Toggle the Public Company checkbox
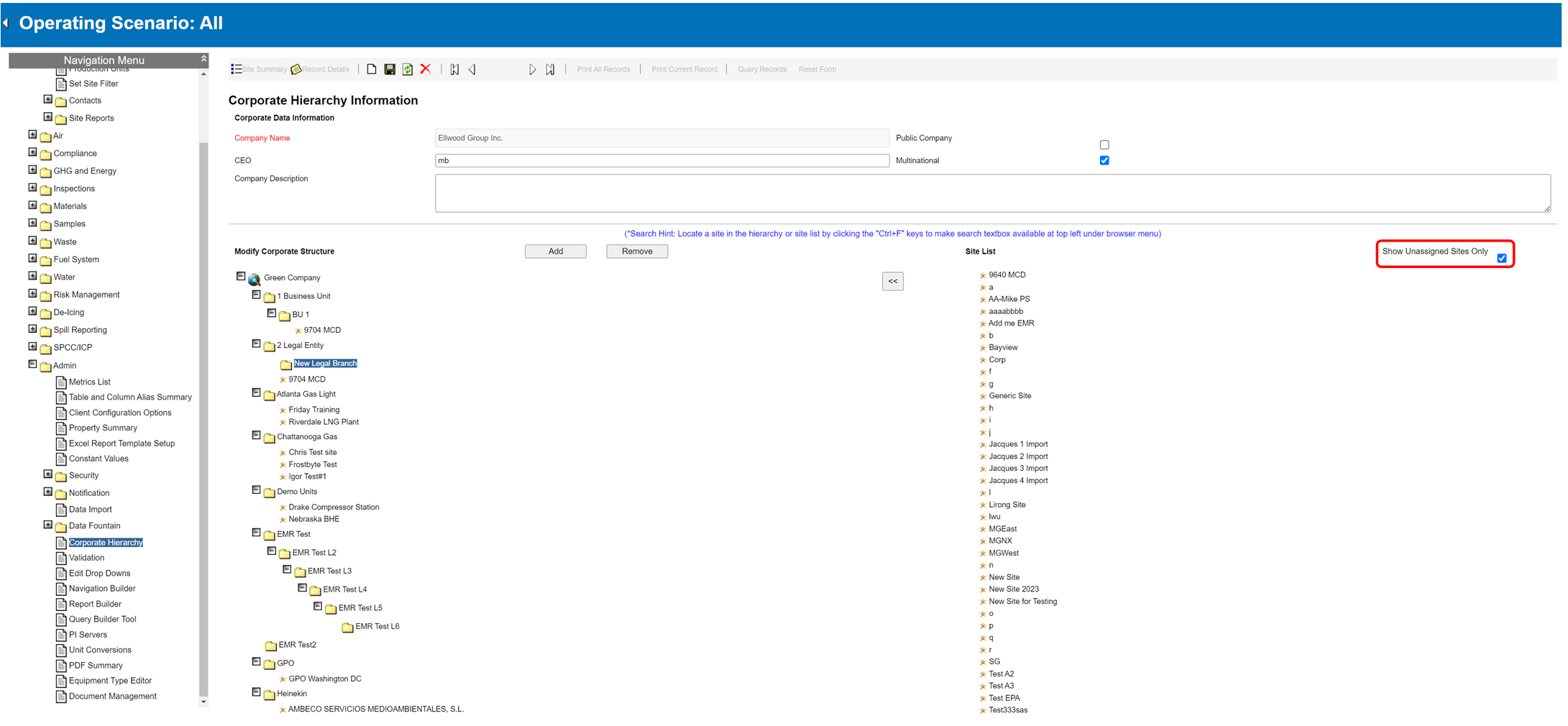Image resolution: width=1568 pixels, height=726 pixels. (x=1104, y=144)
